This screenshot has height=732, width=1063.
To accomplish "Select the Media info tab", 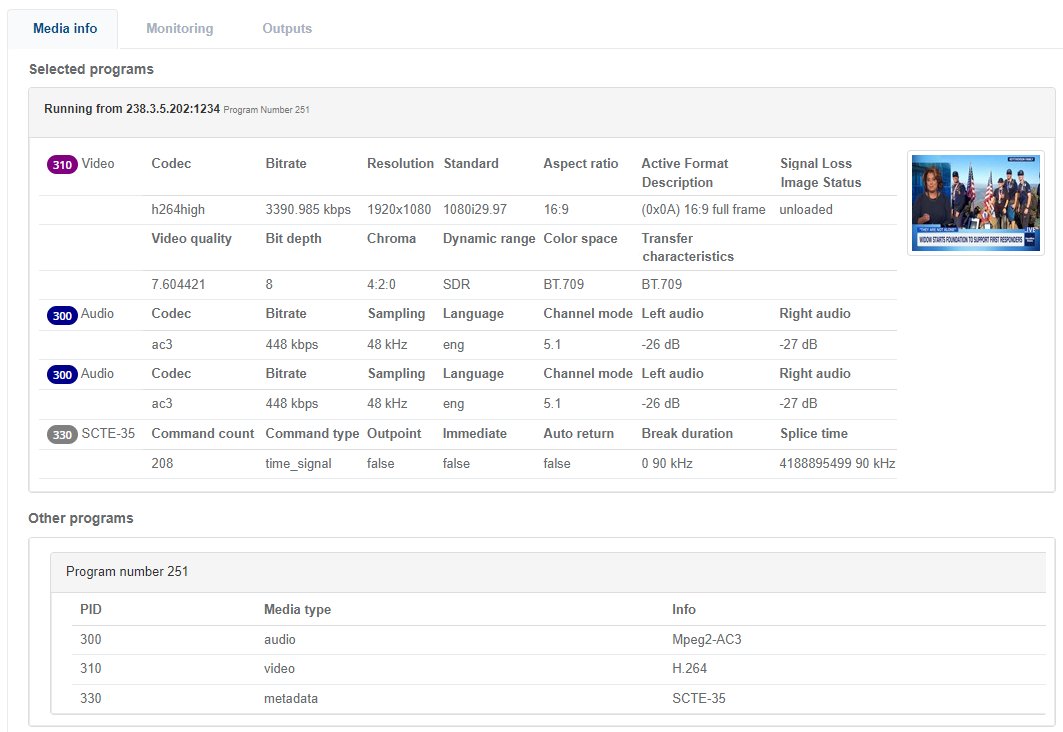I will (65, 29).
